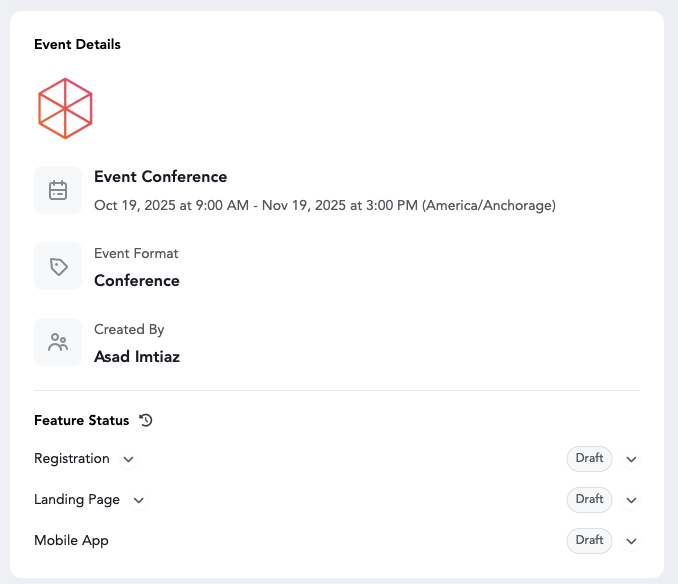Screen dimensions: 678x584
Task: Click the event date and time text
Action: [324, 205]
